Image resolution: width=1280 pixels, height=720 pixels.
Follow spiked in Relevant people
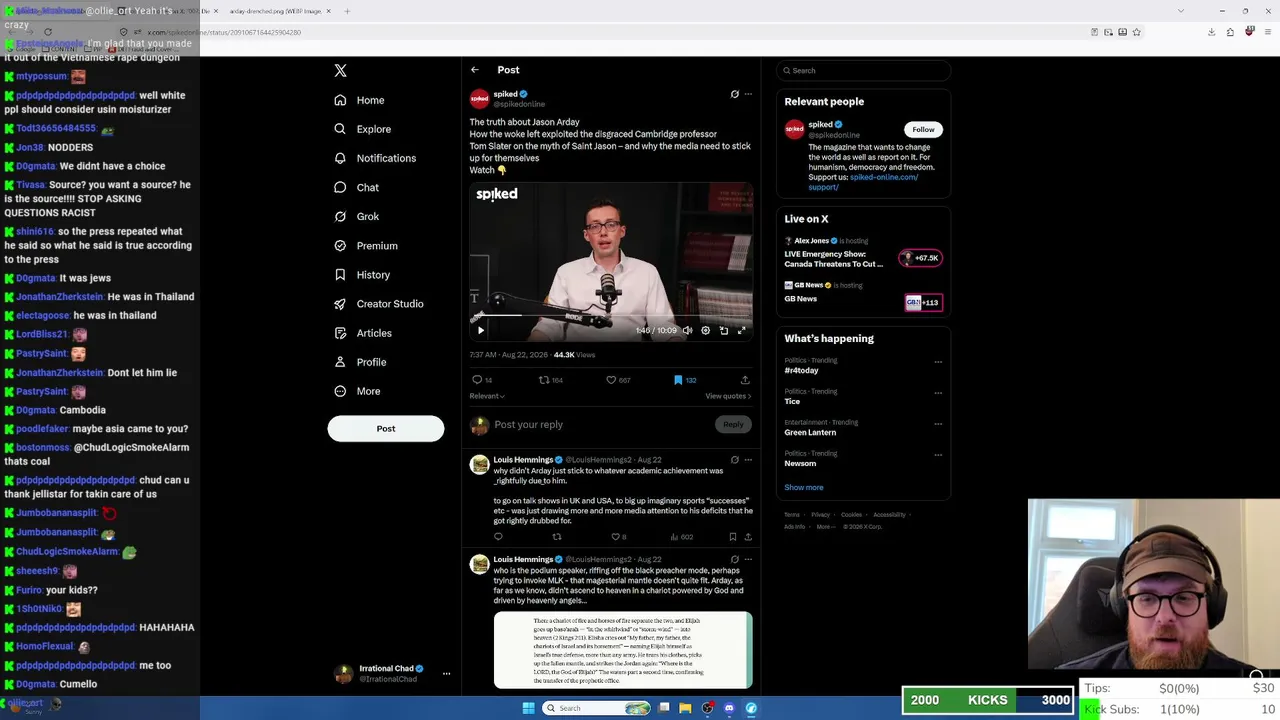(923, 129)
